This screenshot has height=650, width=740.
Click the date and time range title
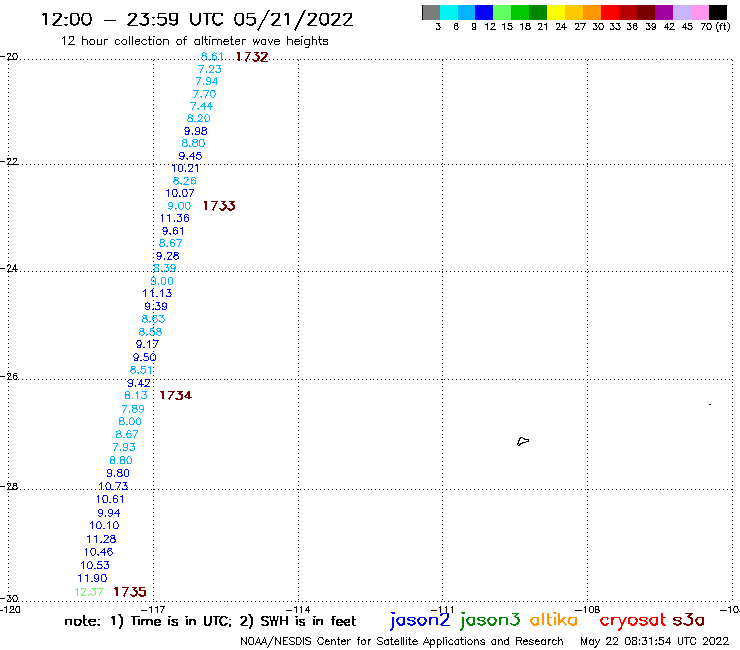coord(197,19)
